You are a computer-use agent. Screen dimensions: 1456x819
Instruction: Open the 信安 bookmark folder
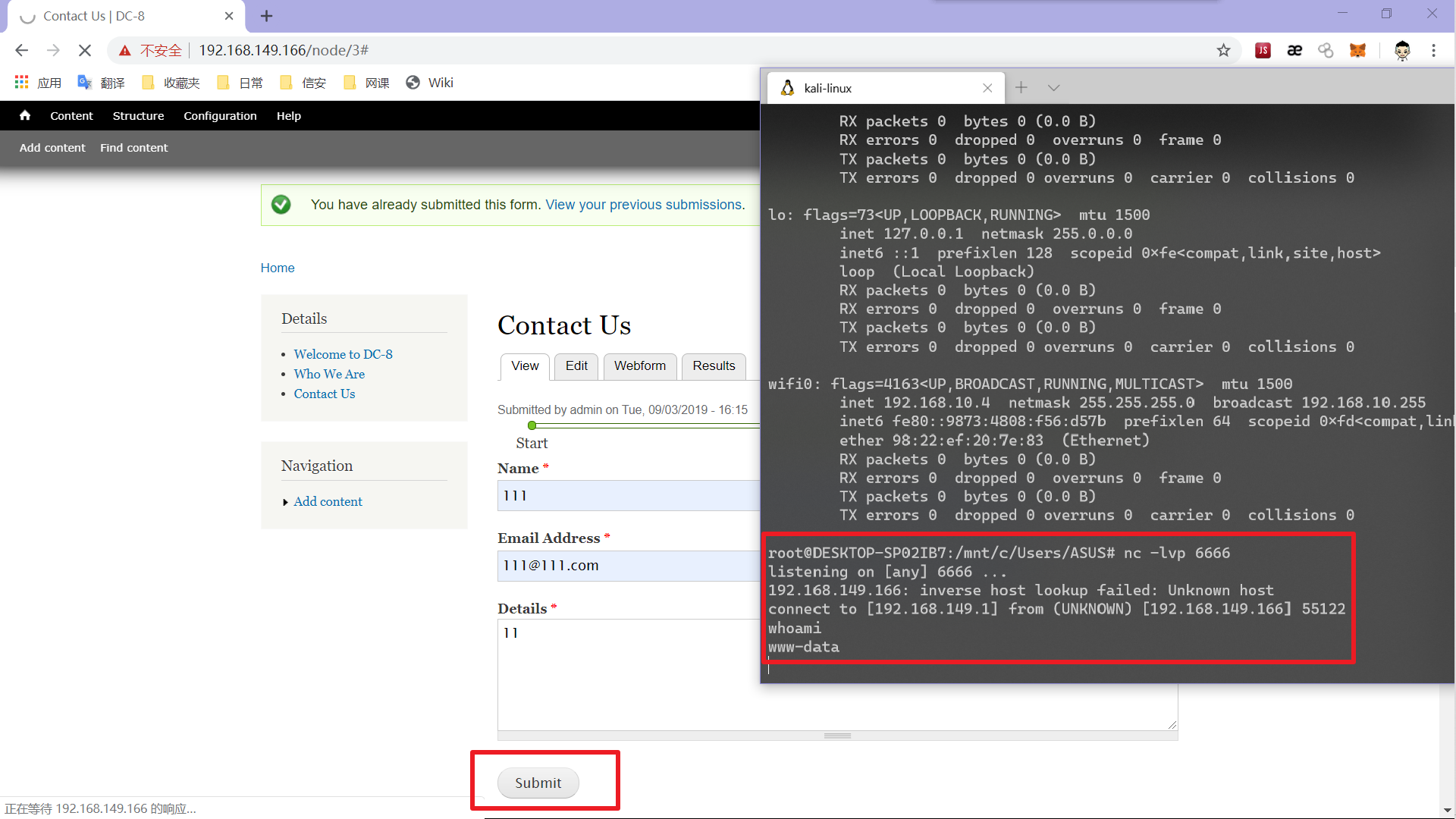click(303, 83)
